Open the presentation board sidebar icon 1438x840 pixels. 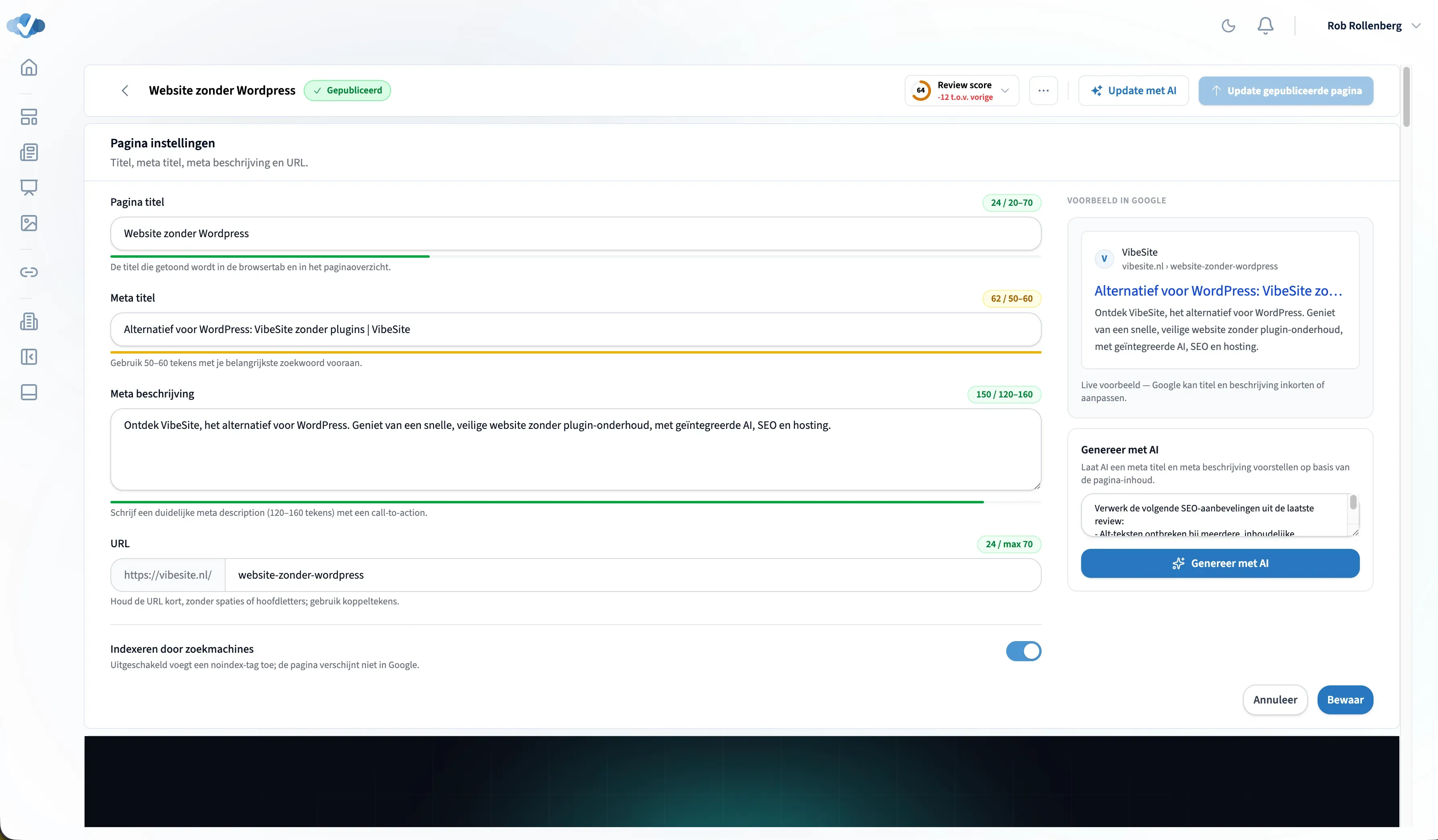[x=29, y=188]
